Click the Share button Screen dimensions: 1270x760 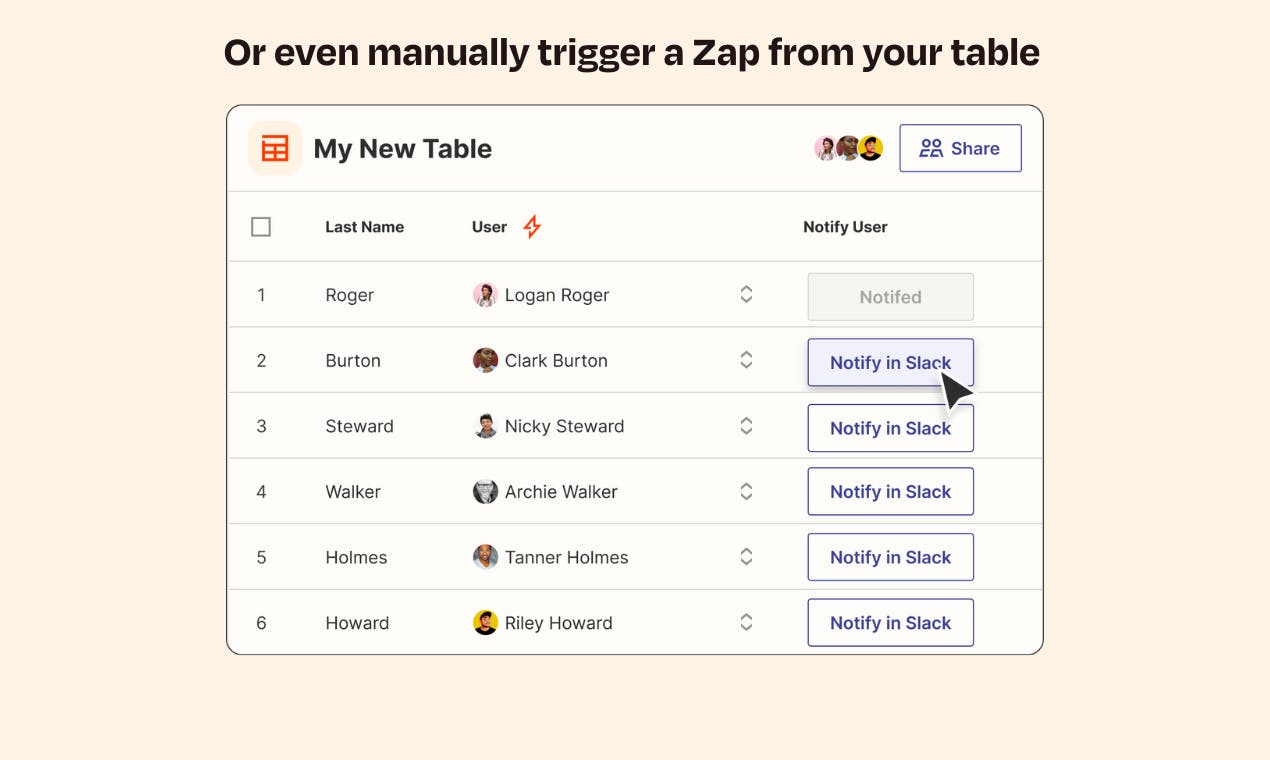click(960, 148)
